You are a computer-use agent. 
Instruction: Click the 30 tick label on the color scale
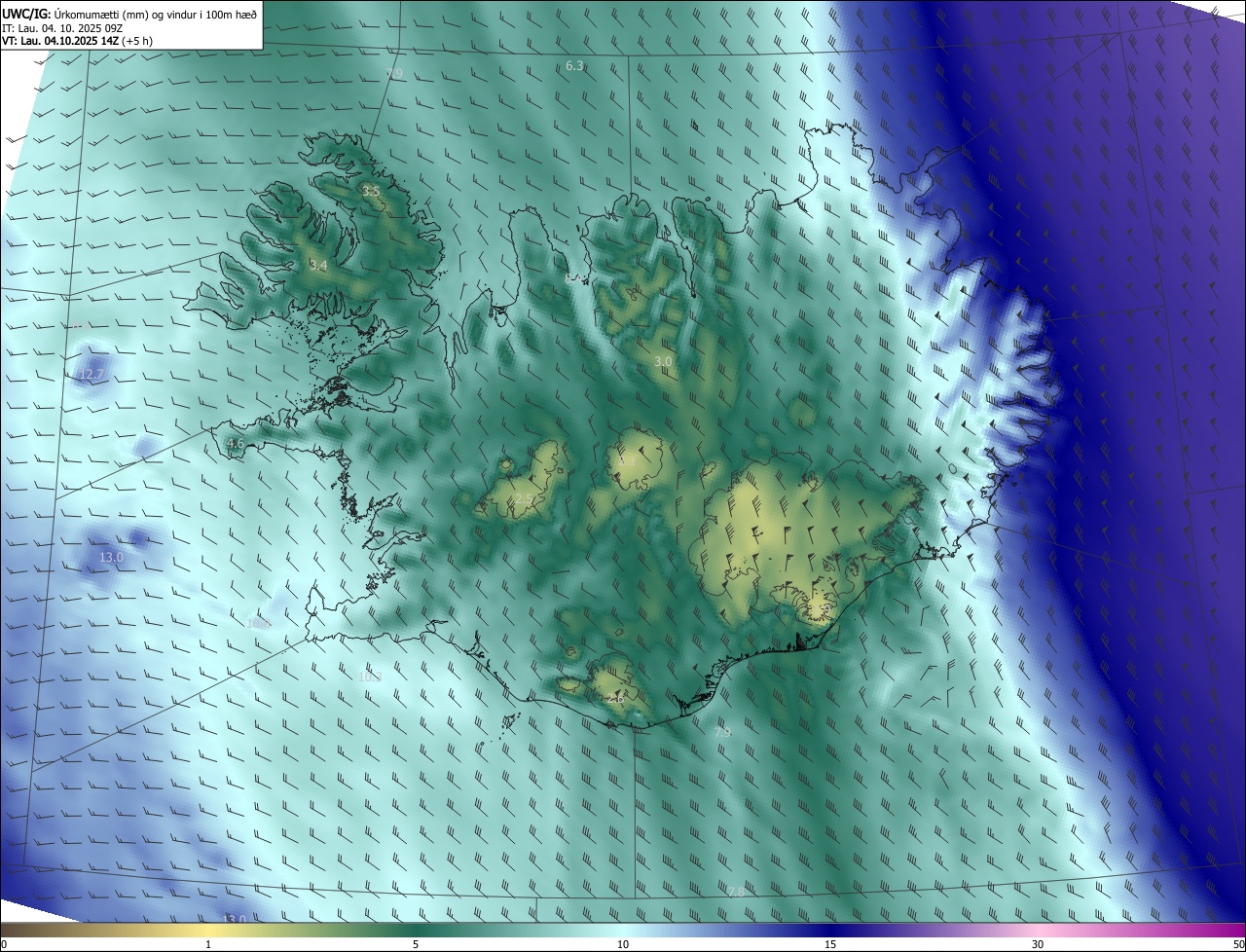point(1038,945)
